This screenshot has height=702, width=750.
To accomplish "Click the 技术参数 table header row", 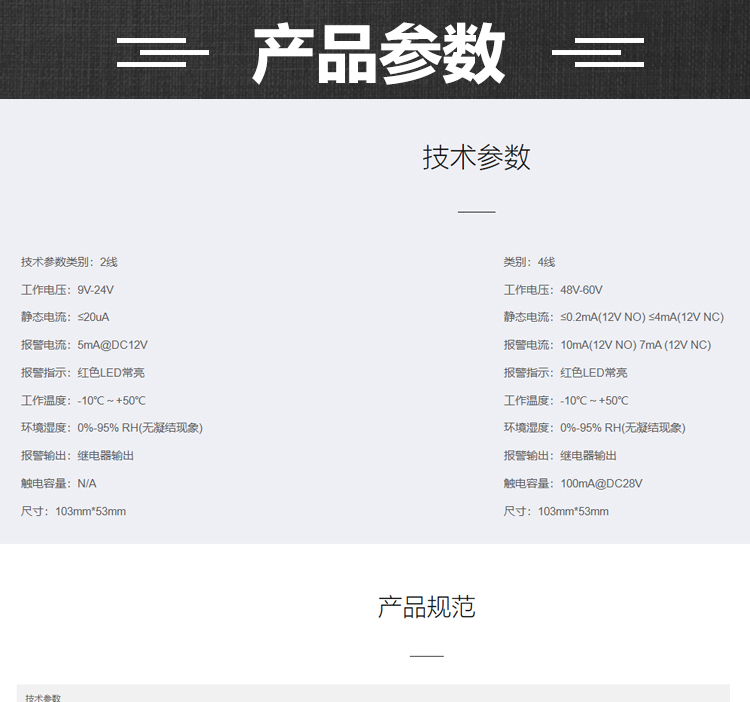I will (373, 694).
